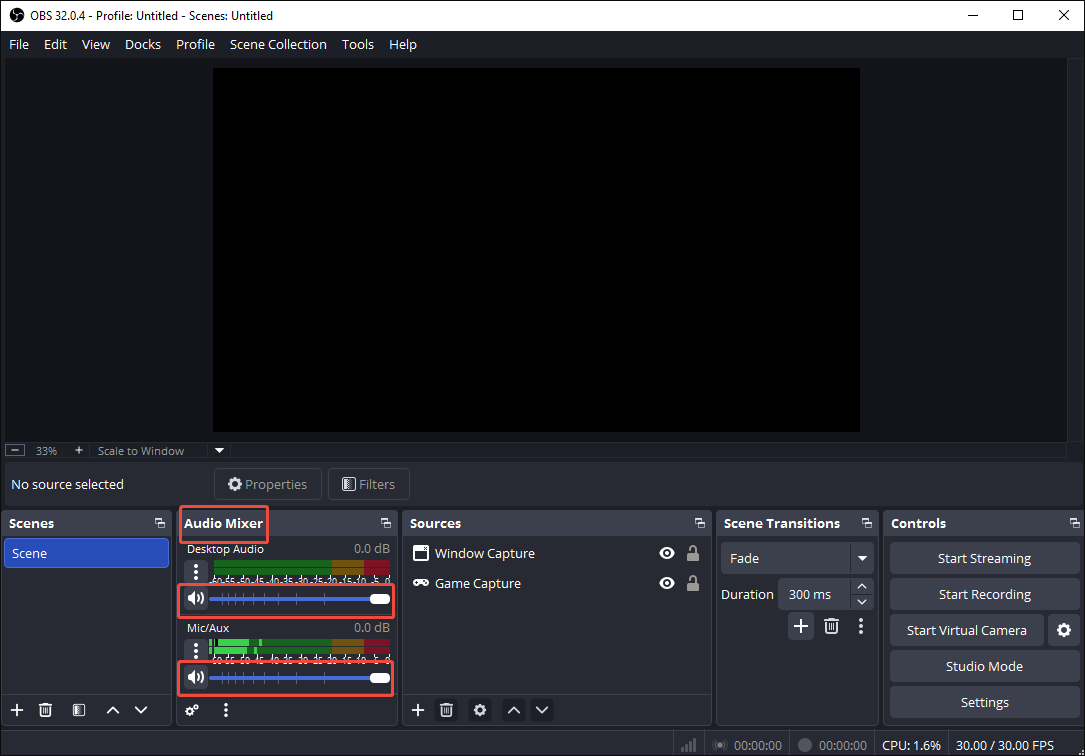Toggle visibility of Game Capture source
Viewport: 1085px width, 756px height.
click(666, 583)
